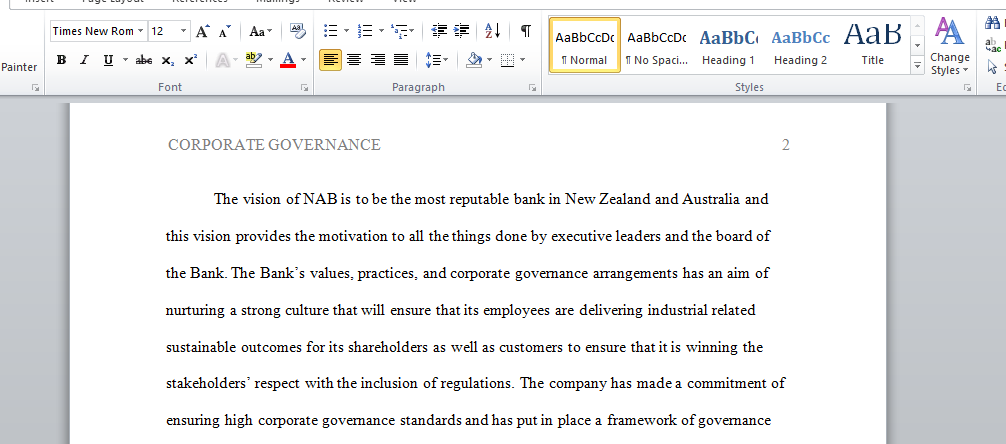Toggle Italic formatting
This screenshot has width=1006, height=444.
click(84, 60)
